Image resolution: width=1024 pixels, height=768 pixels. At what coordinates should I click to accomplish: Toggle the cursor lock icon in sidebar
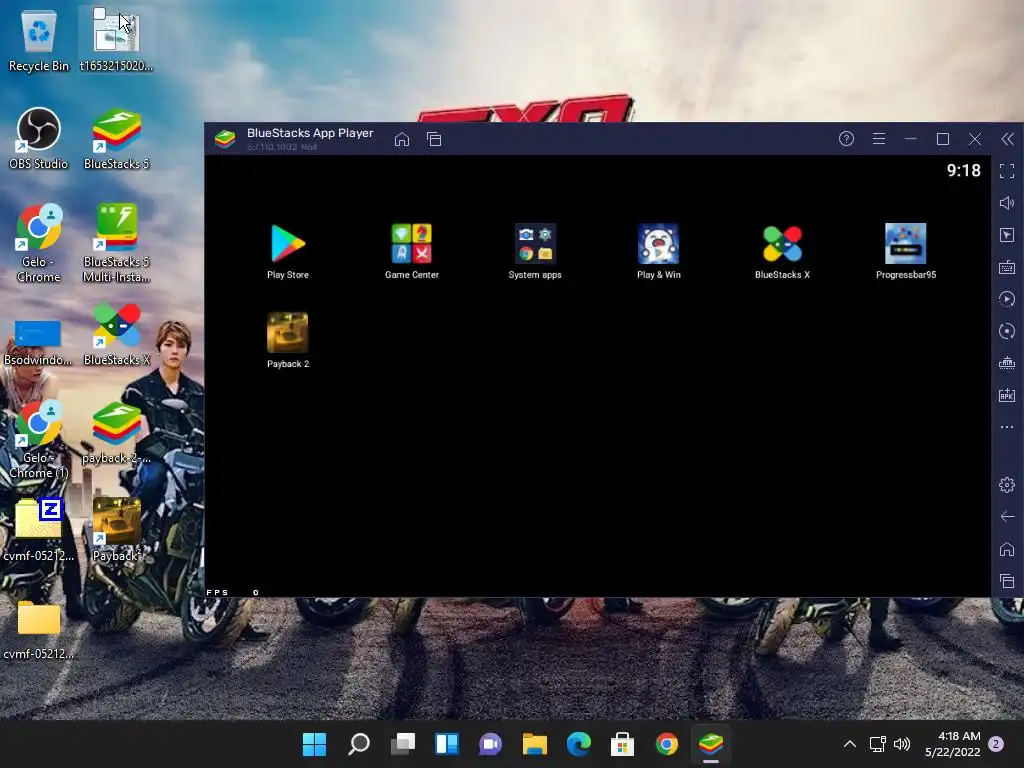coord(1007,235)
